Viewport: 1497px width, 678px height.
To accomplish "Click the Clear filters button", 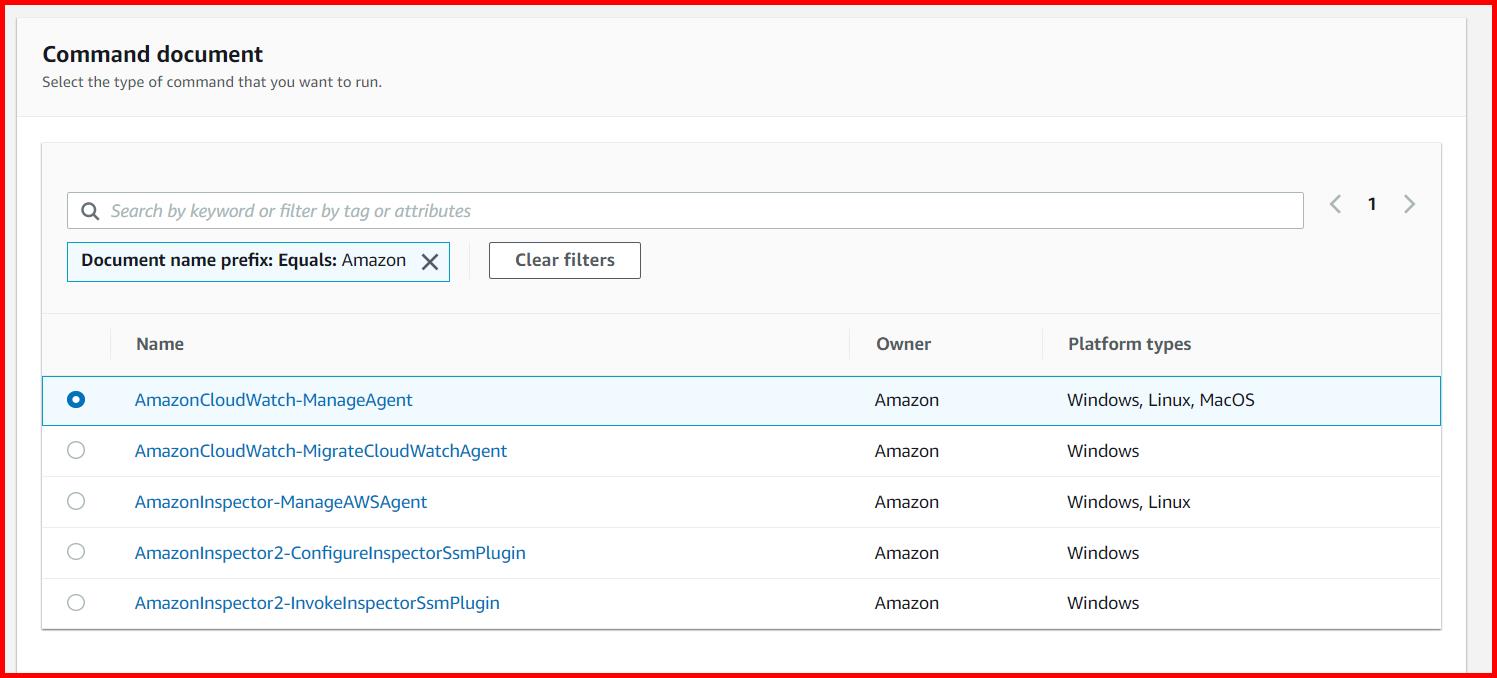I will [x=564, y=260].
